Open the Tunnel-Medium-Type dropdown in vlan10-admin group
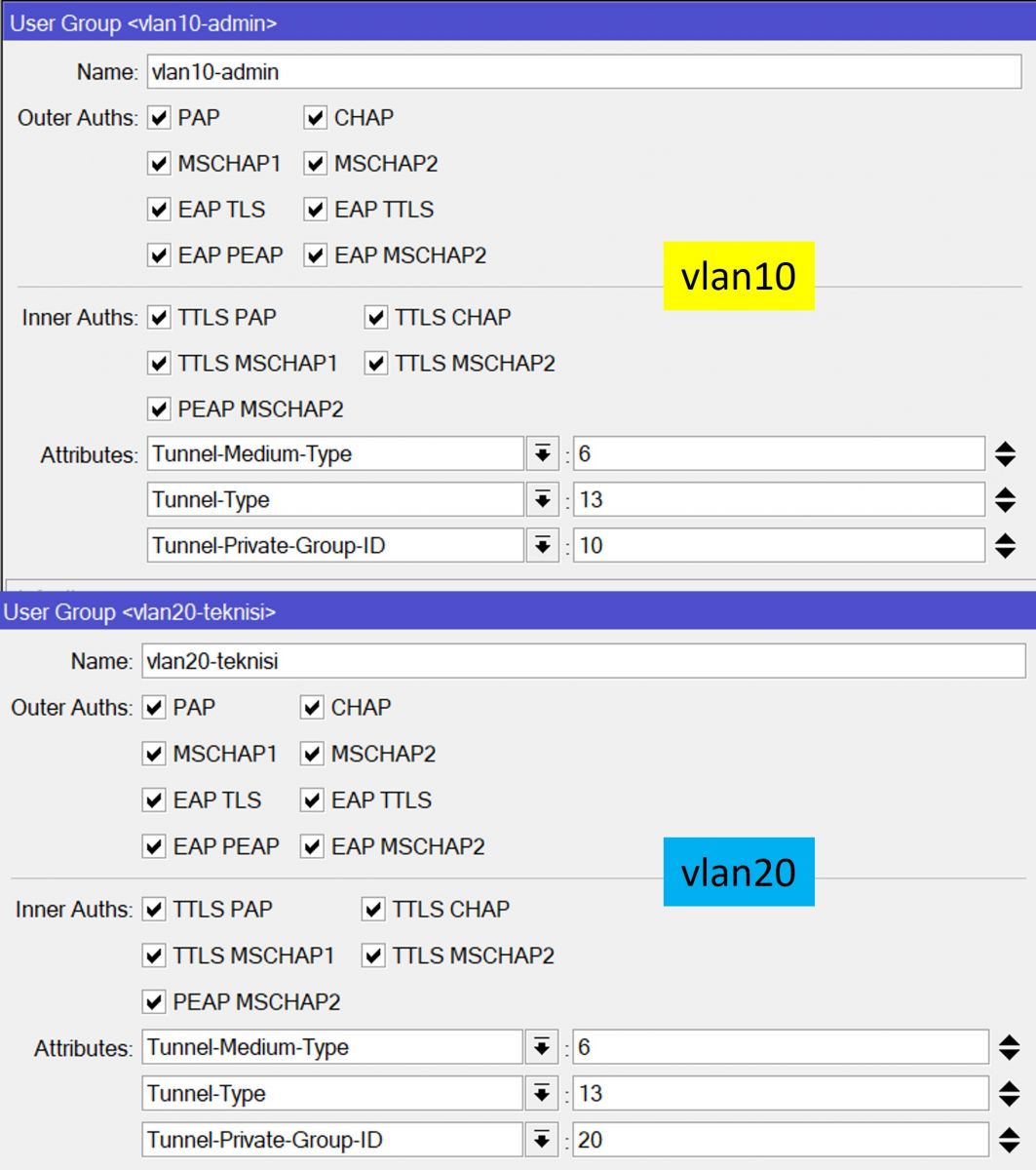 [x=542, y=454]
